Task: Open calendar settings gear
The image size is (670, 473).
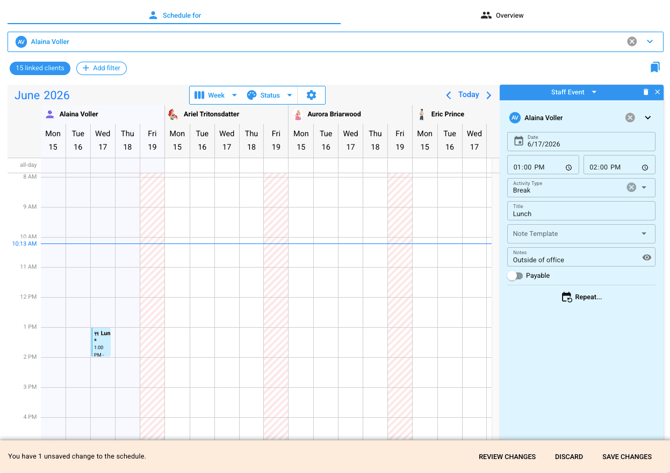Action: point(311,95)
